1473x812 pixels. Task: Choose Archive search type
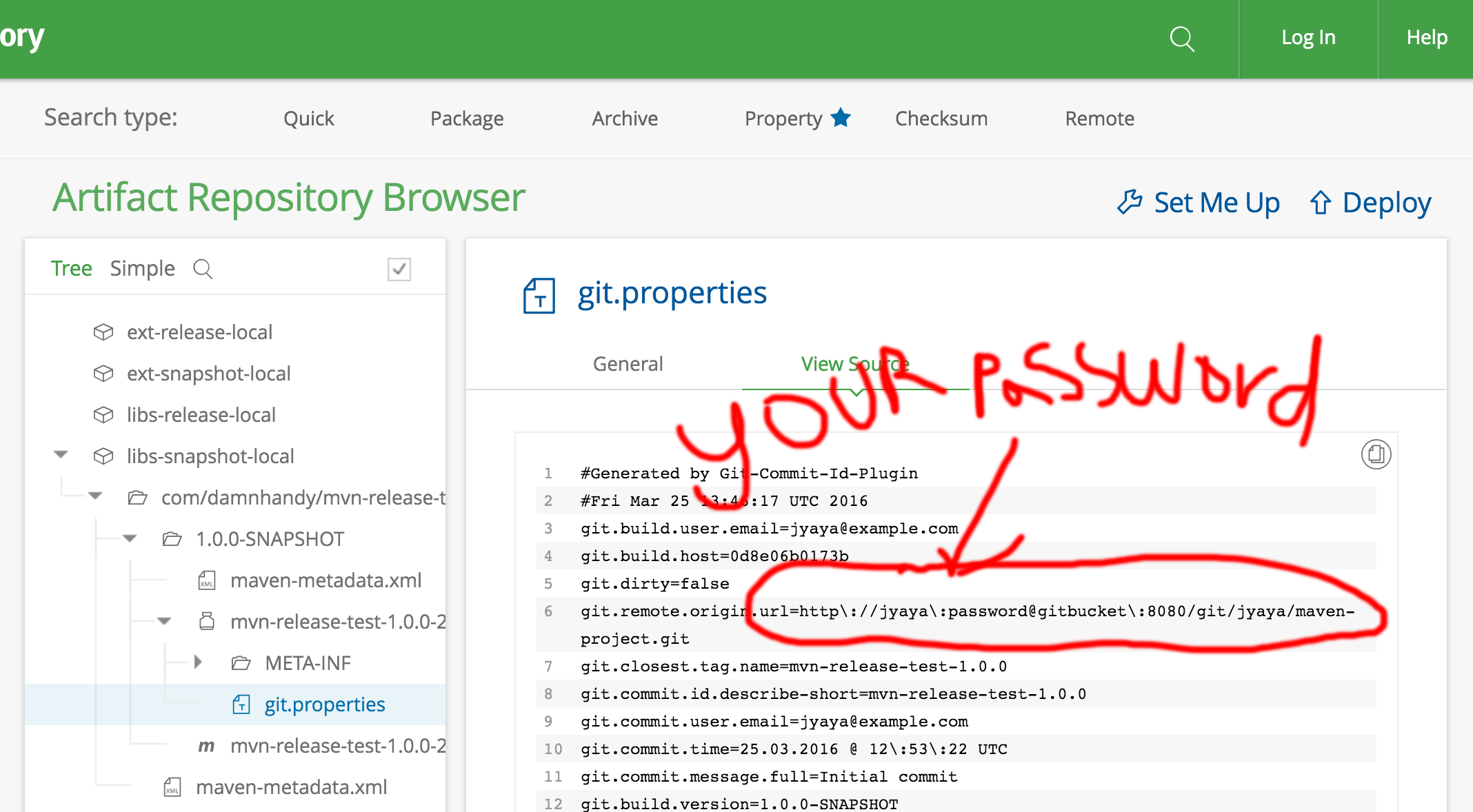click(x=625, y=119)
